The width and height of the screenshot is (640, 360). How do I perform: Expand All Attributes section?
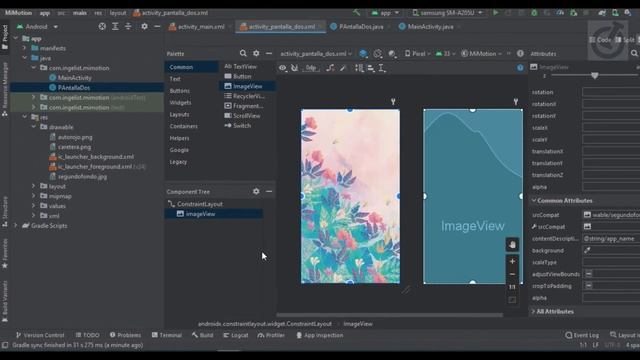coord(533,311)
